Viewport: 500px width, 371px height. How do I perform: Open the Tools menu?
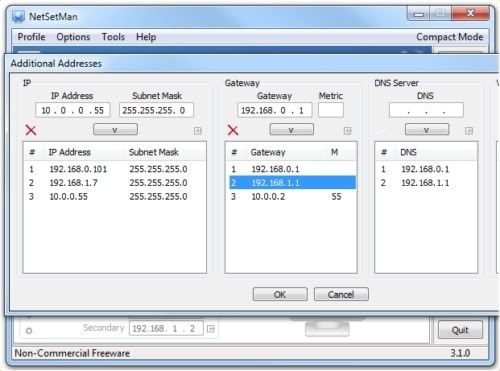pos(113,37)
